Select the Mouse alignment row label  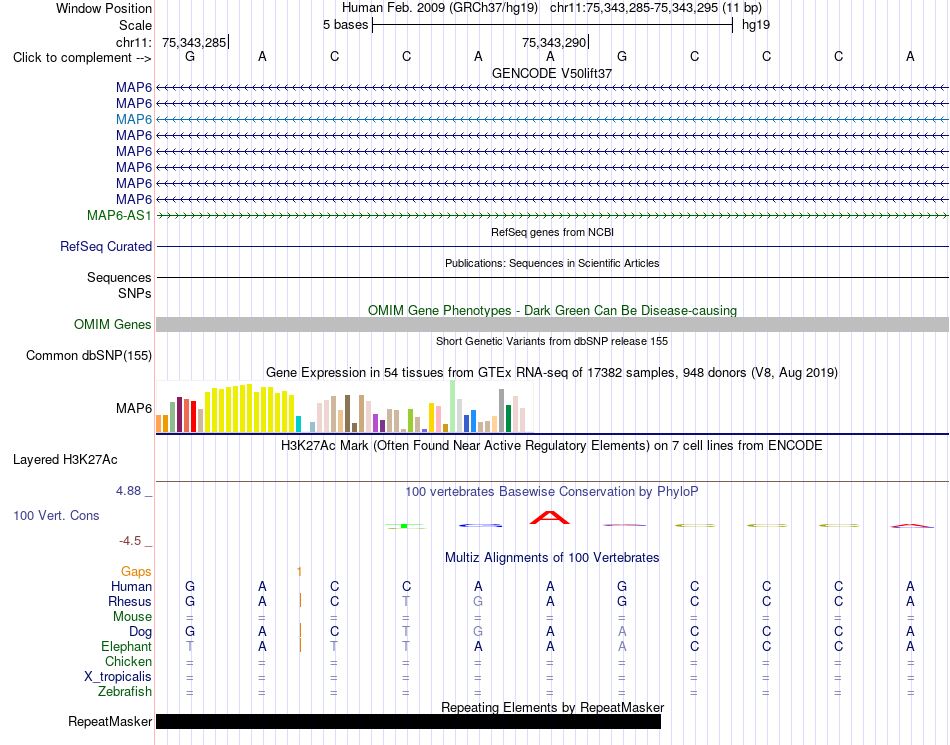coord(132,617)
